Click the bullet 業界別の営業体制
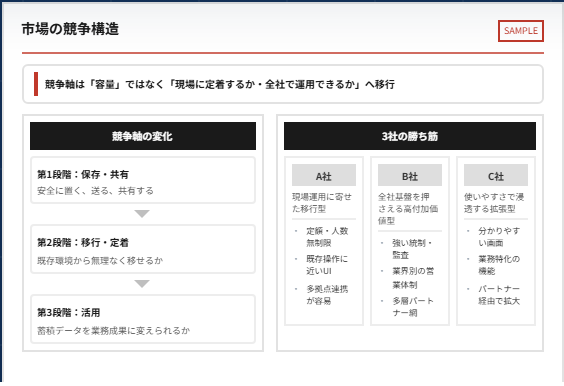 point(413,278)
